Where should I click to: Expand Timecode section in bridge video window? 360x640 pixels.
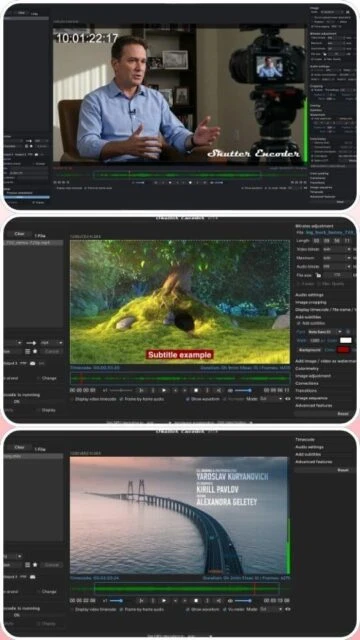pyautogui.click(x=305, y=440)
